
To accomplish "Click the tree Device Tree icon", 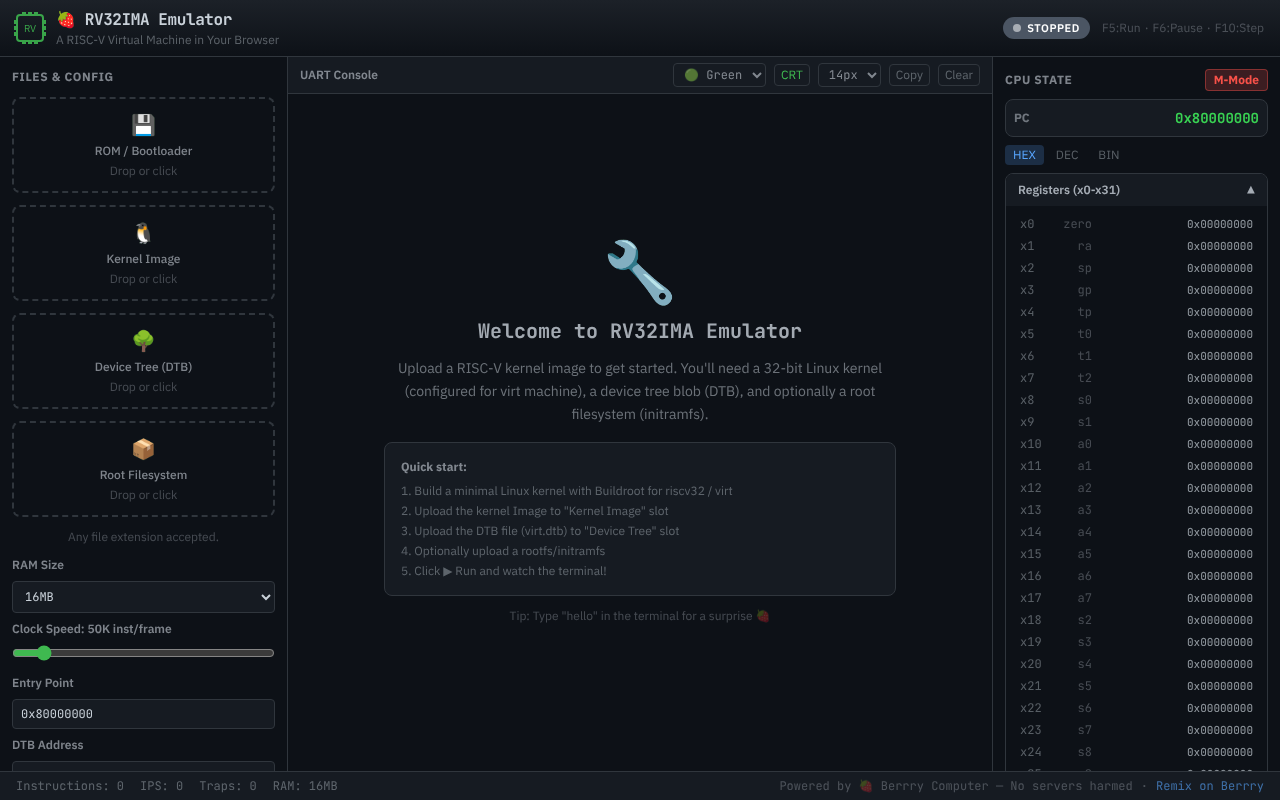I will point(143,341).
